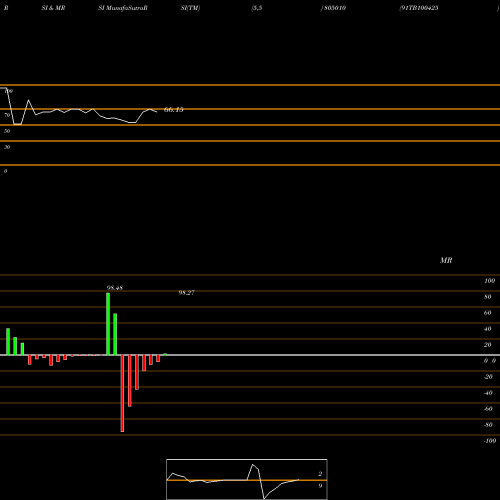This screenshot has height=500, width=500.
Task: Click the deepest red bar in MR chart
Action: (122, 393)
